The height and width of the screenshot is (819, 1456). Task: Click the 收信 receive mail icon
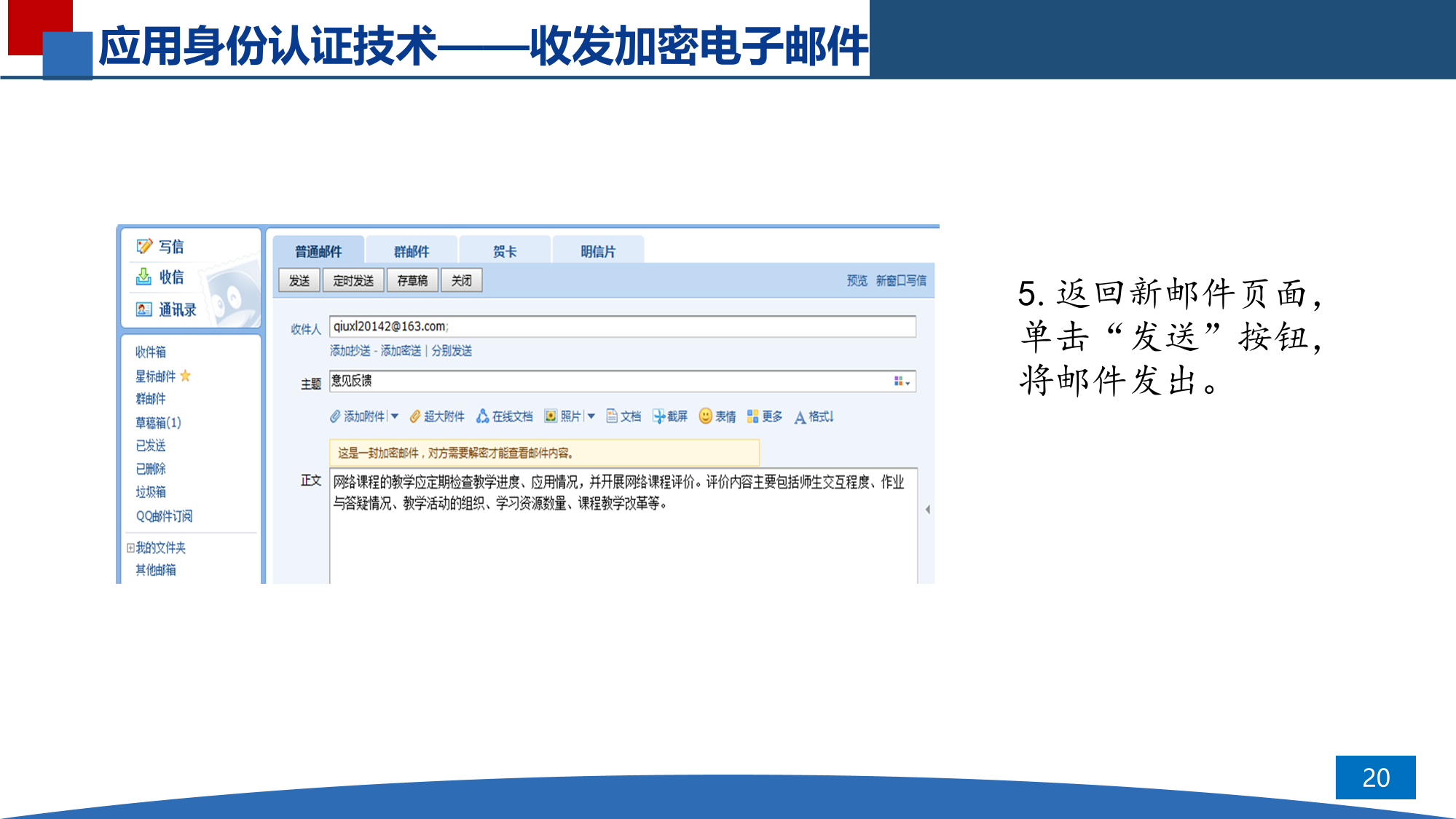click(144, 277)
